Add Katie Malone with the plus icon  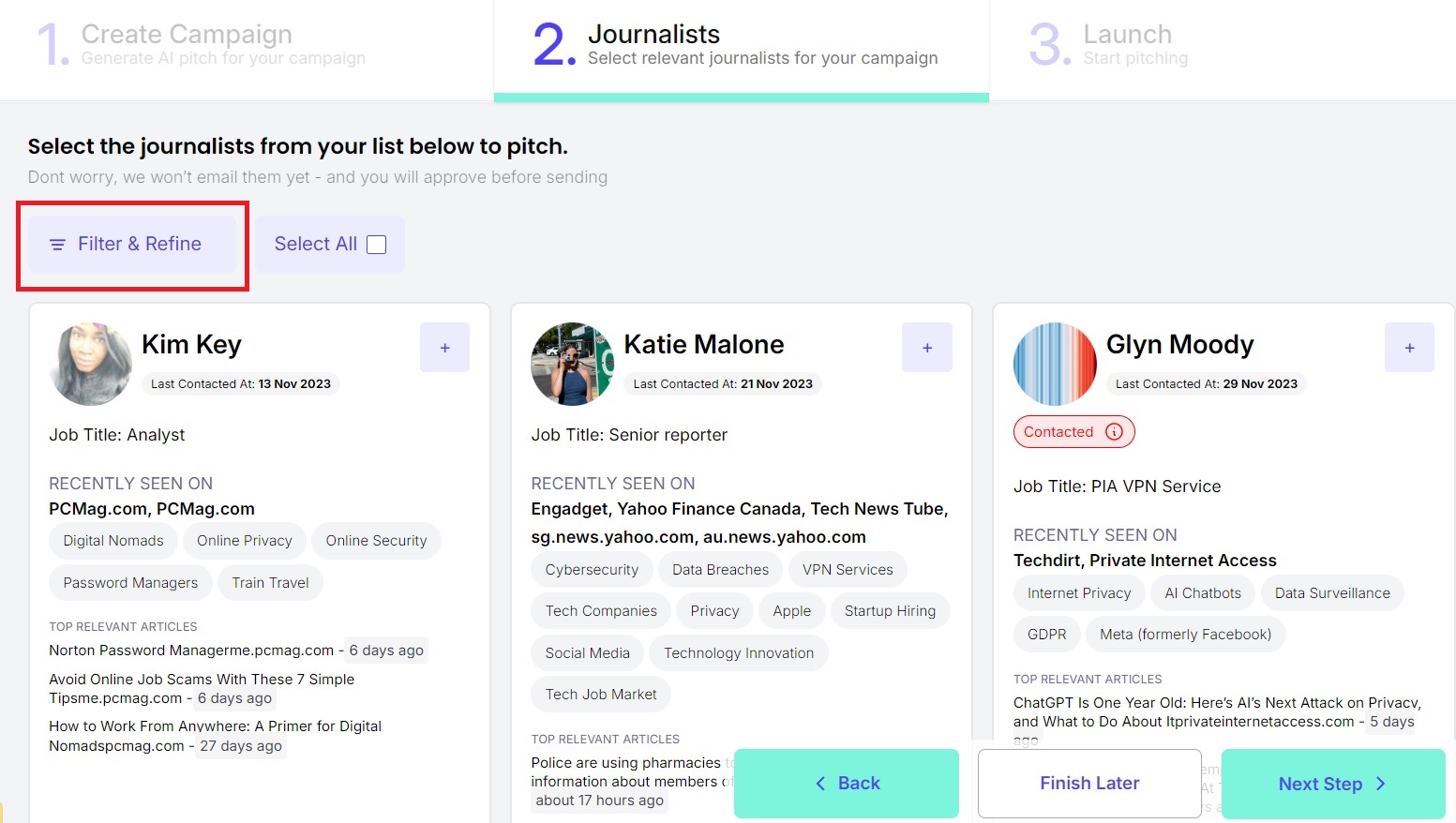927,348
